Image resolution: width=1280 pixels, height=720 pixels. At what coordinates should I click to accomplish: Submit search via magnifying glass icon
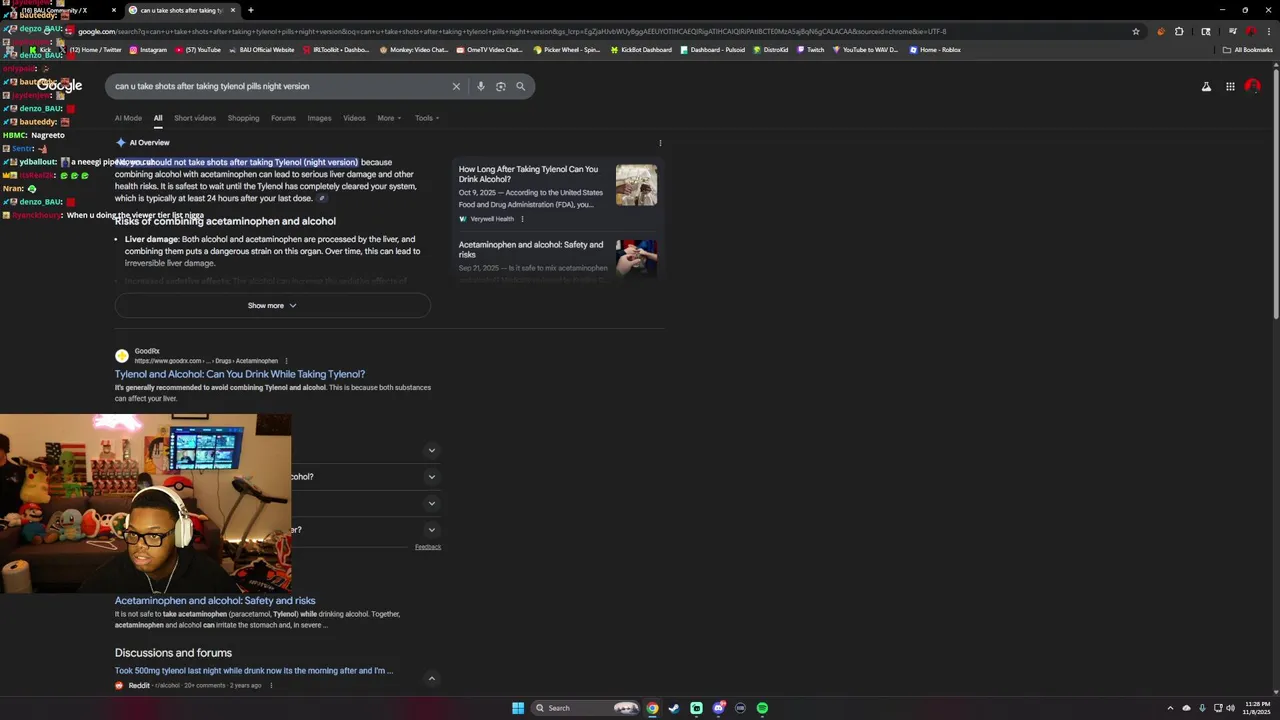(x=520, y=86)
